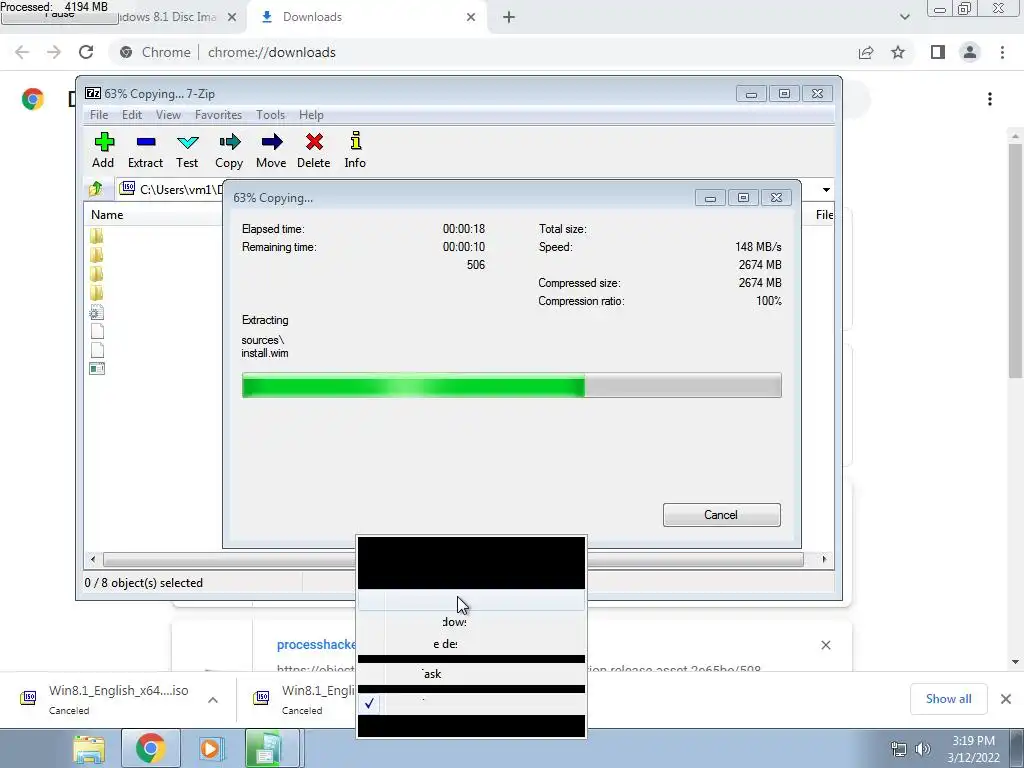Open the Chrome profile avatar
This screenshot has width=1024, height=768.
970,52
